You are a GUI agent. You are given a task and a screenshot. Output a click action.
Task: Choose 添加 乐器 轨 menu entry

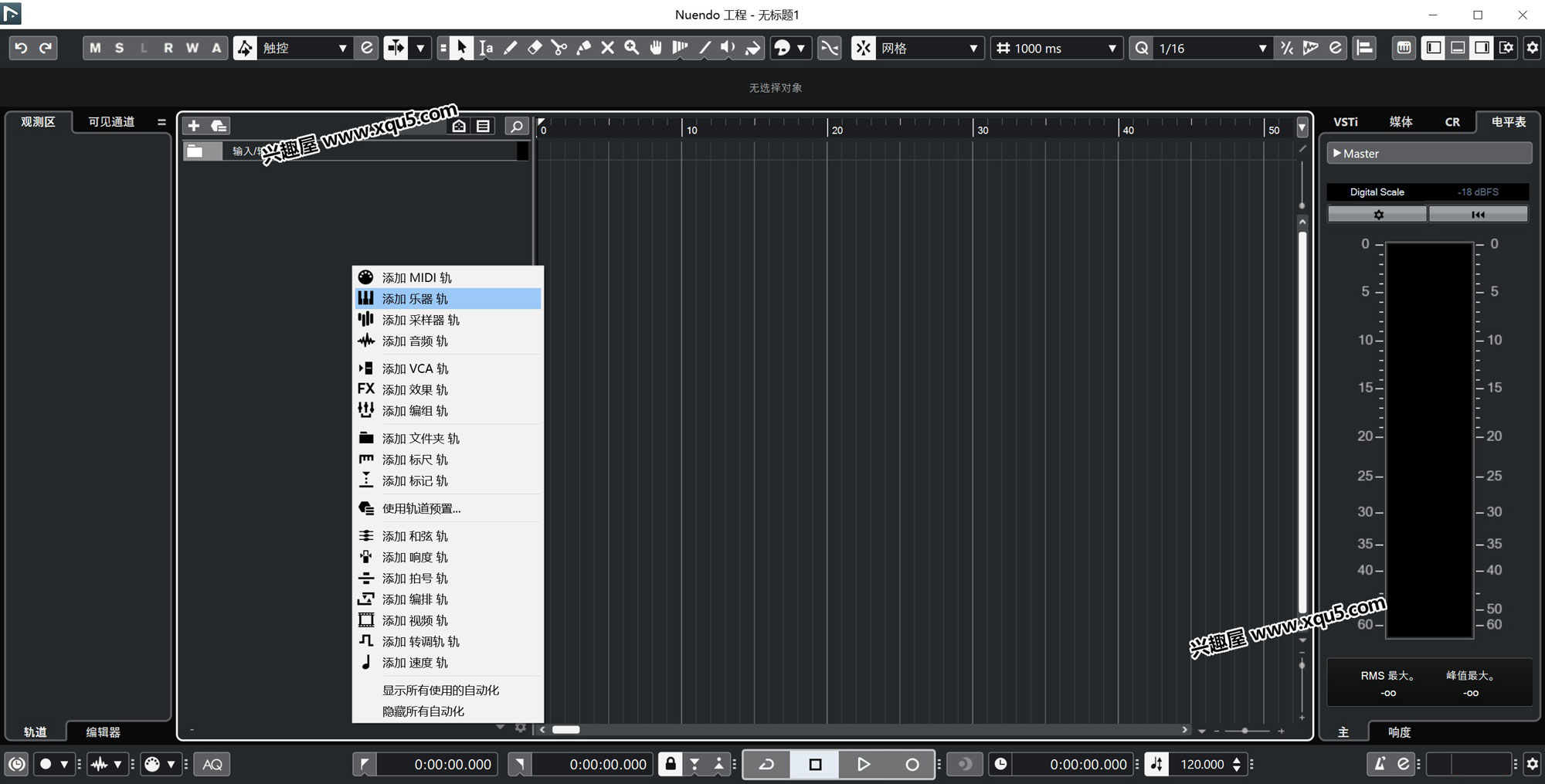[448, 298]
